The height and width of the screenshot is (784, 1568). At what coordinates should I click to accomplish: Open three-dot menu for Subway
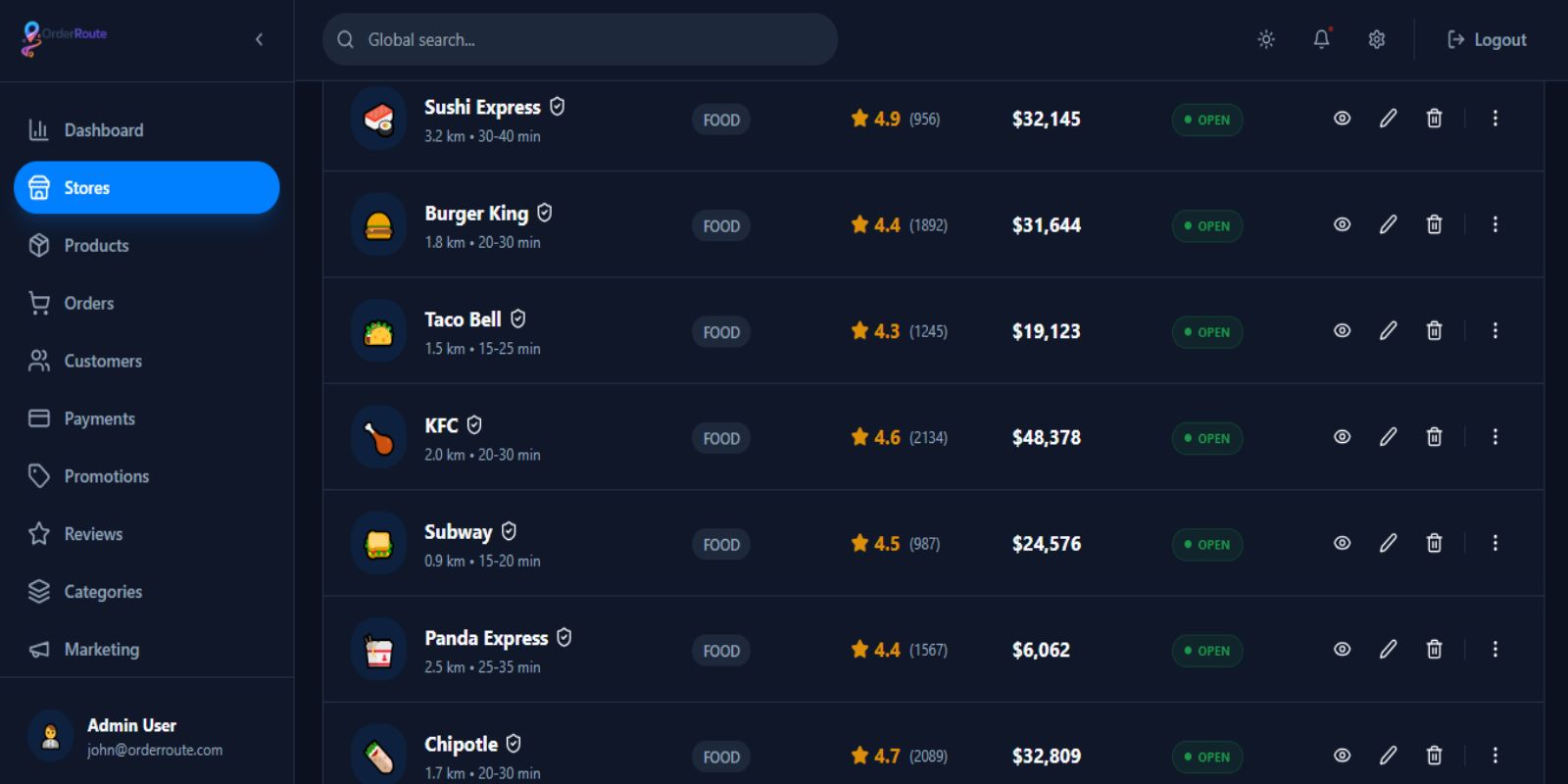tap(1494, 543)
